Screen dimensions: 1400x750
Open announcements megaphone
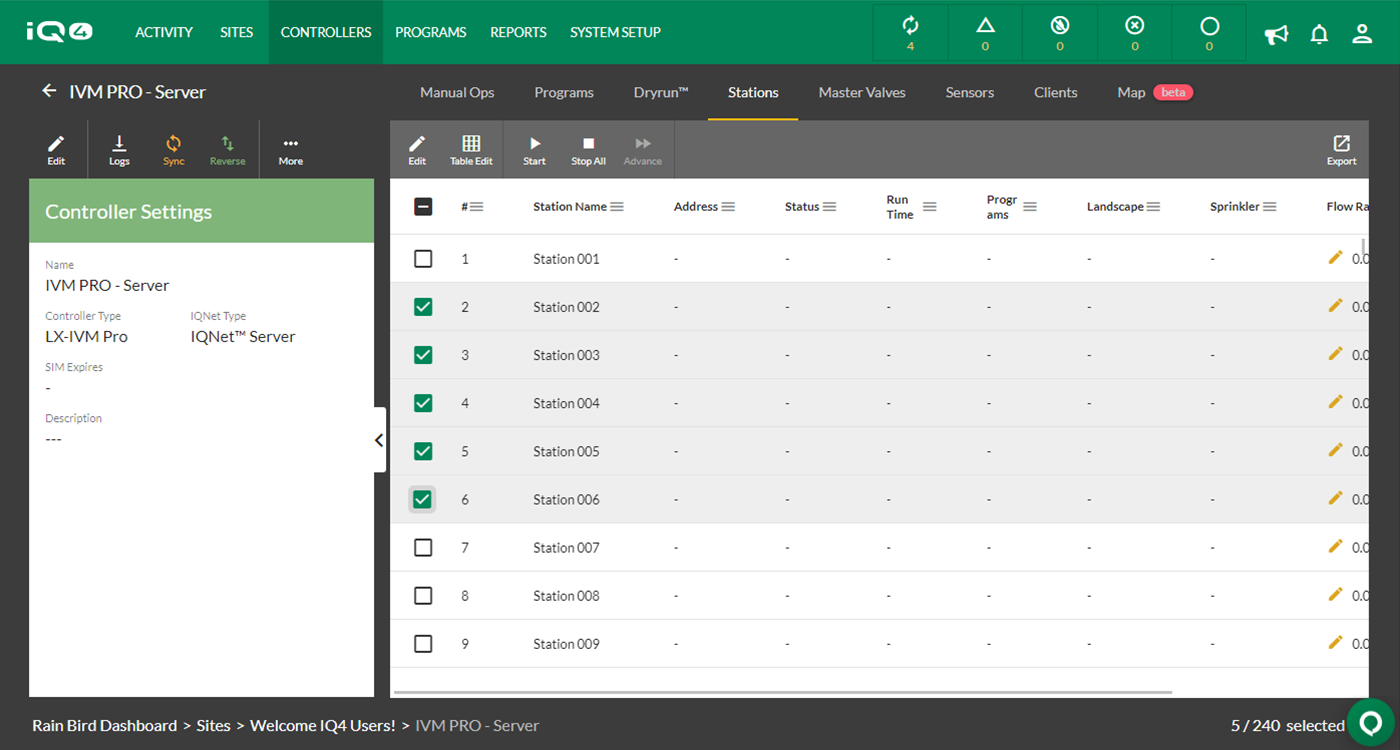(x=1276, y=34)
